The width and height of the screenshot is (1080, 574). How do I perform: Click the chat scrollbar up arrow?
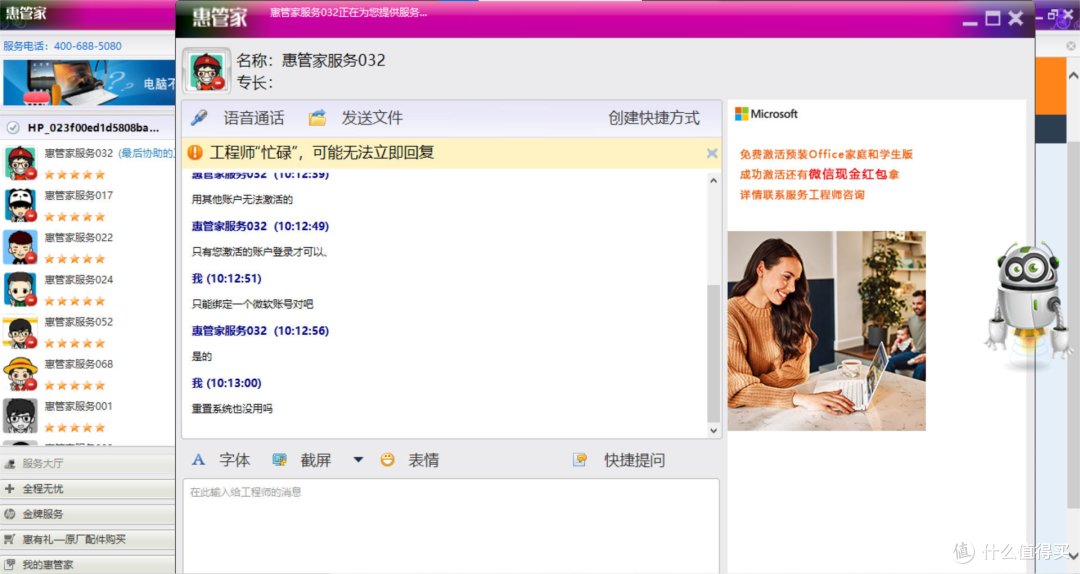[x=714, y=181]
